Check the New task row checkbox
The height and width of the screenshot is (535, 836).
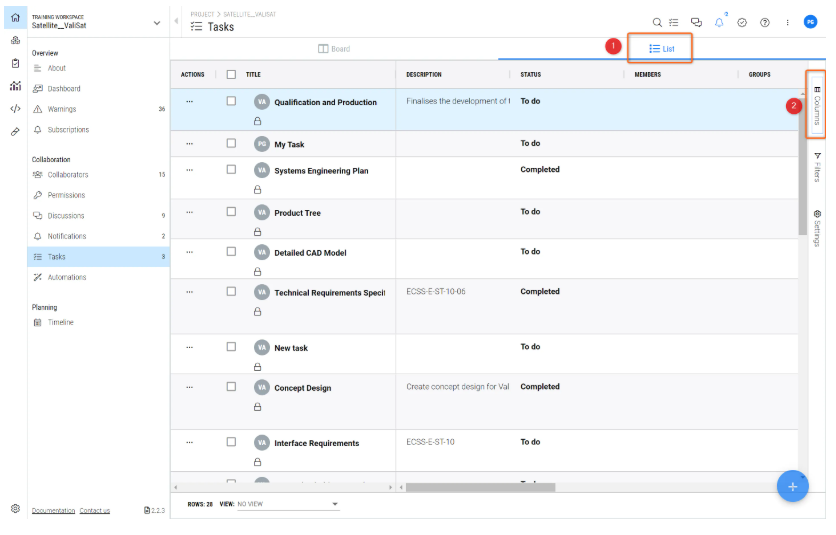click(231, 347)
